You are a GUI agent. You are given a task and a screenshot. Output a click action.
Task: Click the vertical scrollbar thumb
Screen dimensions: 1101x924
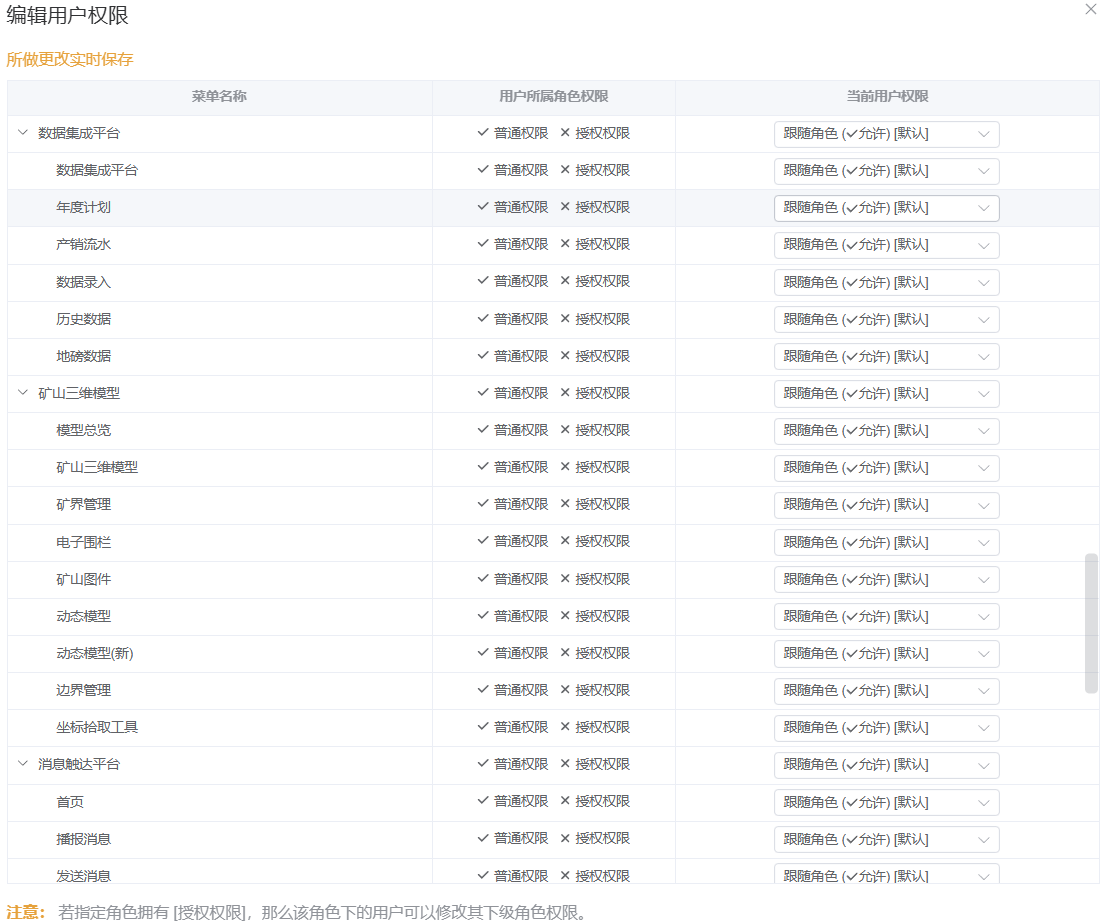1091,622
